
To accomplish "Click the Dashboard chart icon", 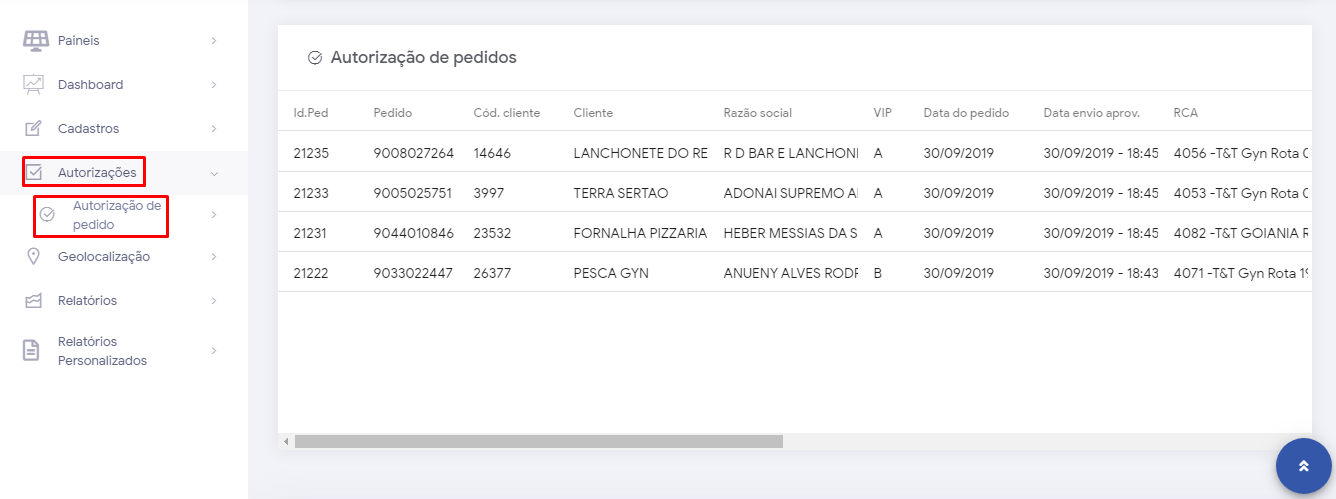I will [x=34, y=85].
